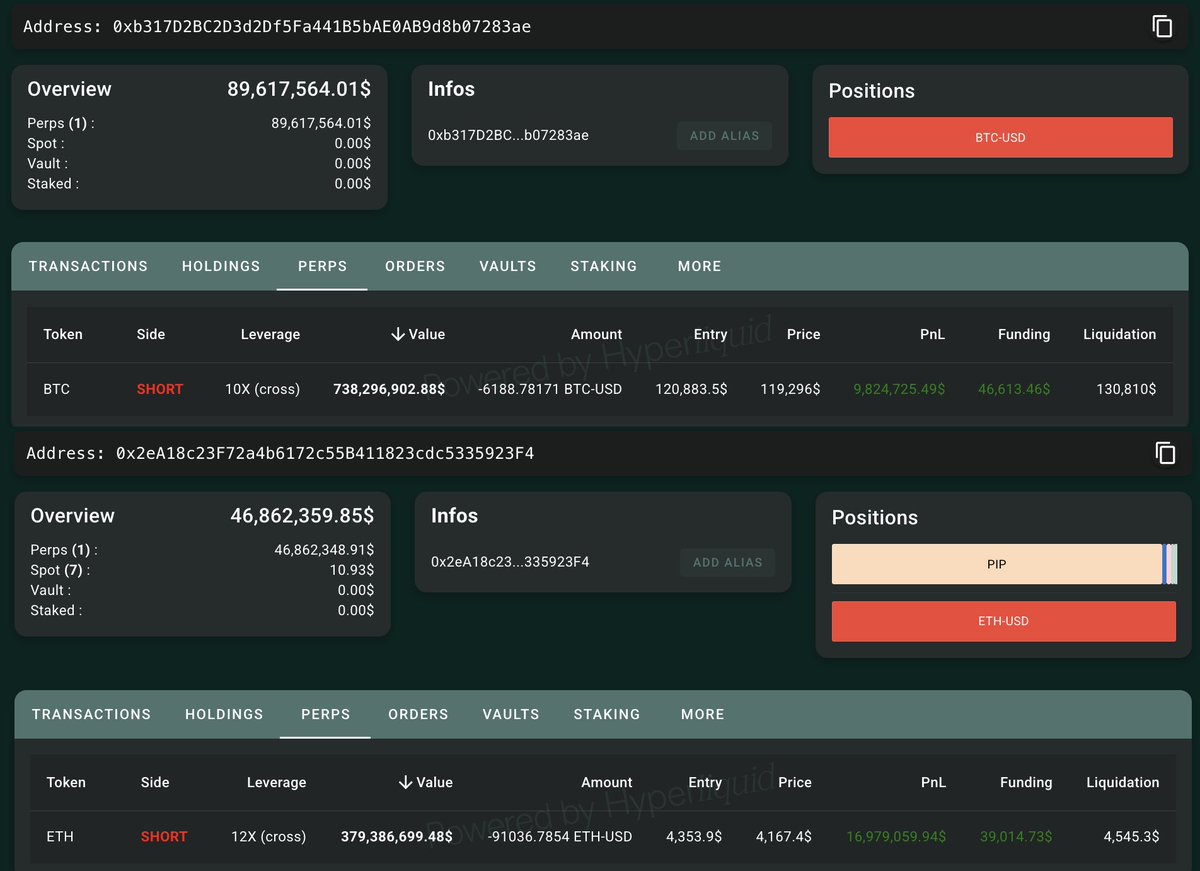Select the beige PIP holdings bar
1200x871 pixels.
point(996,564)
